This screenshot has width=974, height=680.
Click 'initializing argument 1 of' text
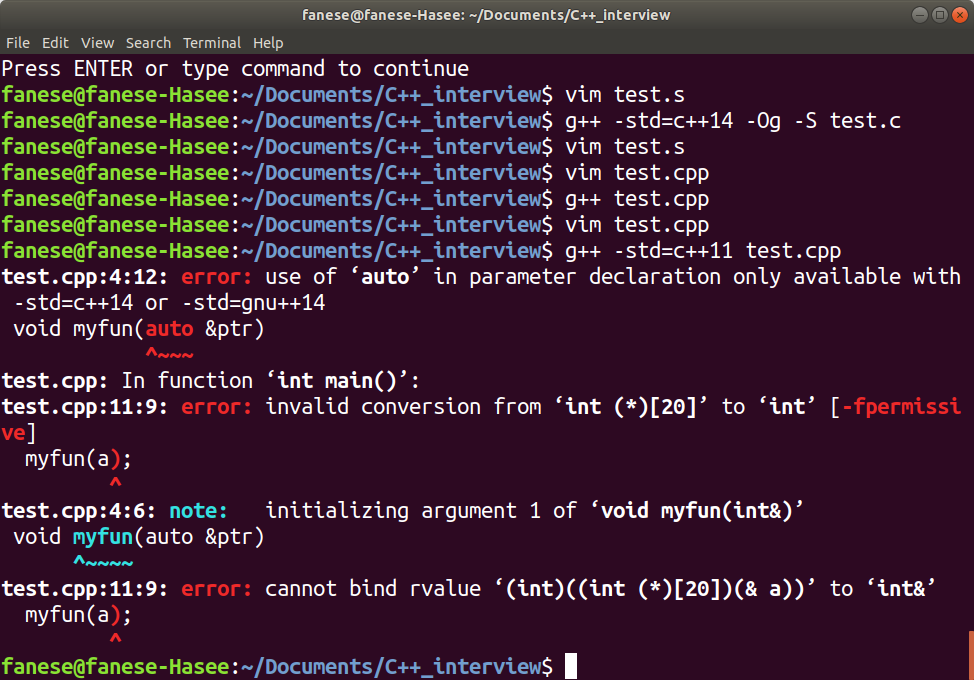tap(421, 510)
